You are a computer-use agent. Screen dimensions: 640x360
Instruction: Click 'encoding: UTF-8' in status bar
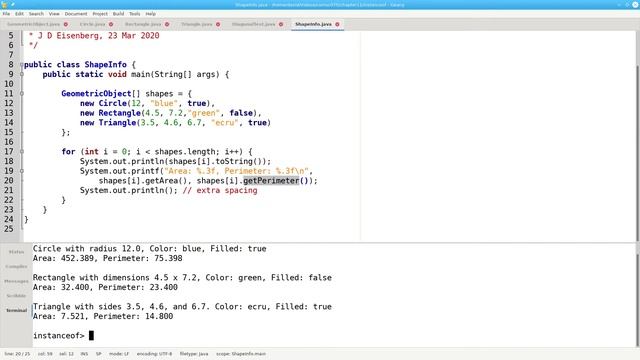(x=154, y=354)
